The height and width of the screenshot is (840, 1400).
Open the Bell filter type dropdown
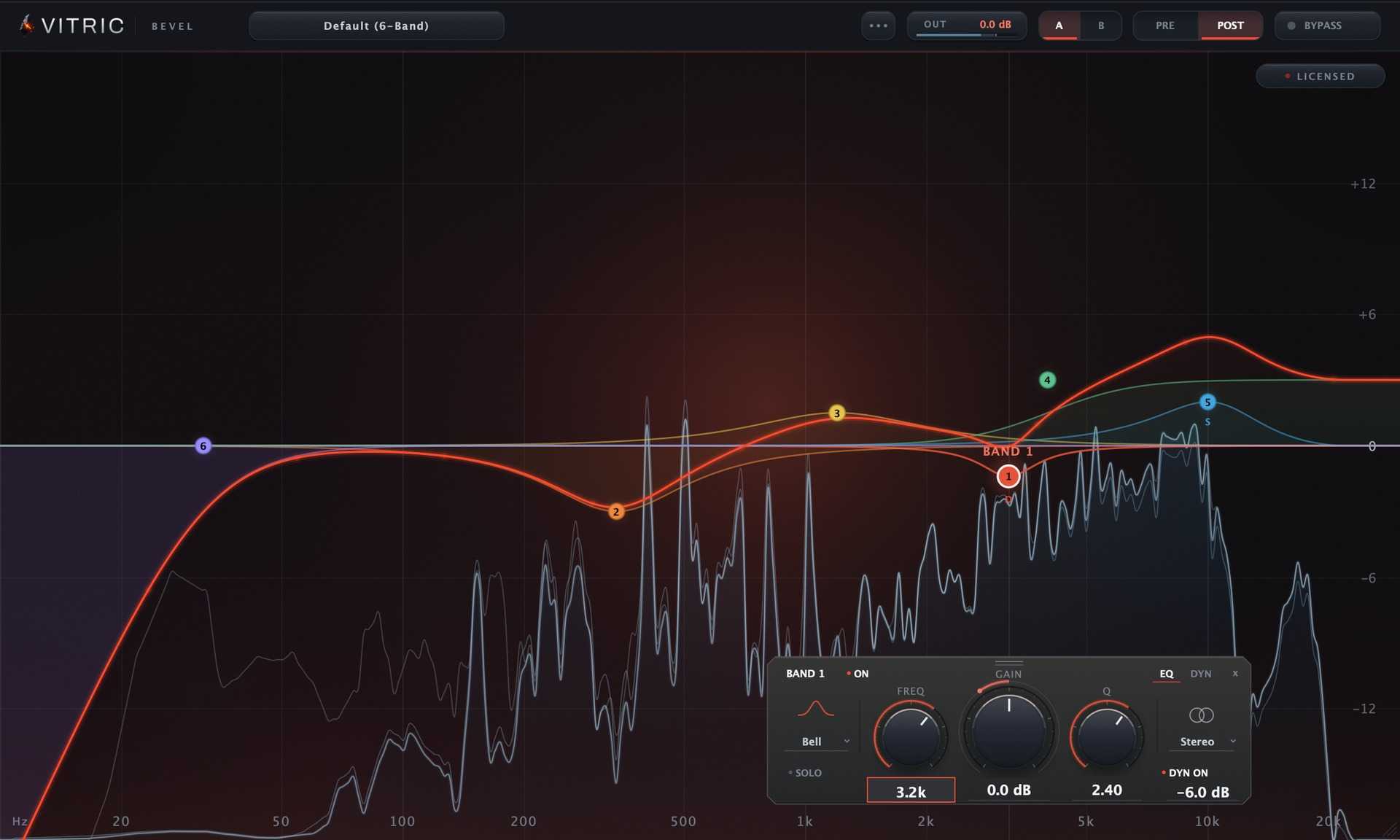coord(816,742)
